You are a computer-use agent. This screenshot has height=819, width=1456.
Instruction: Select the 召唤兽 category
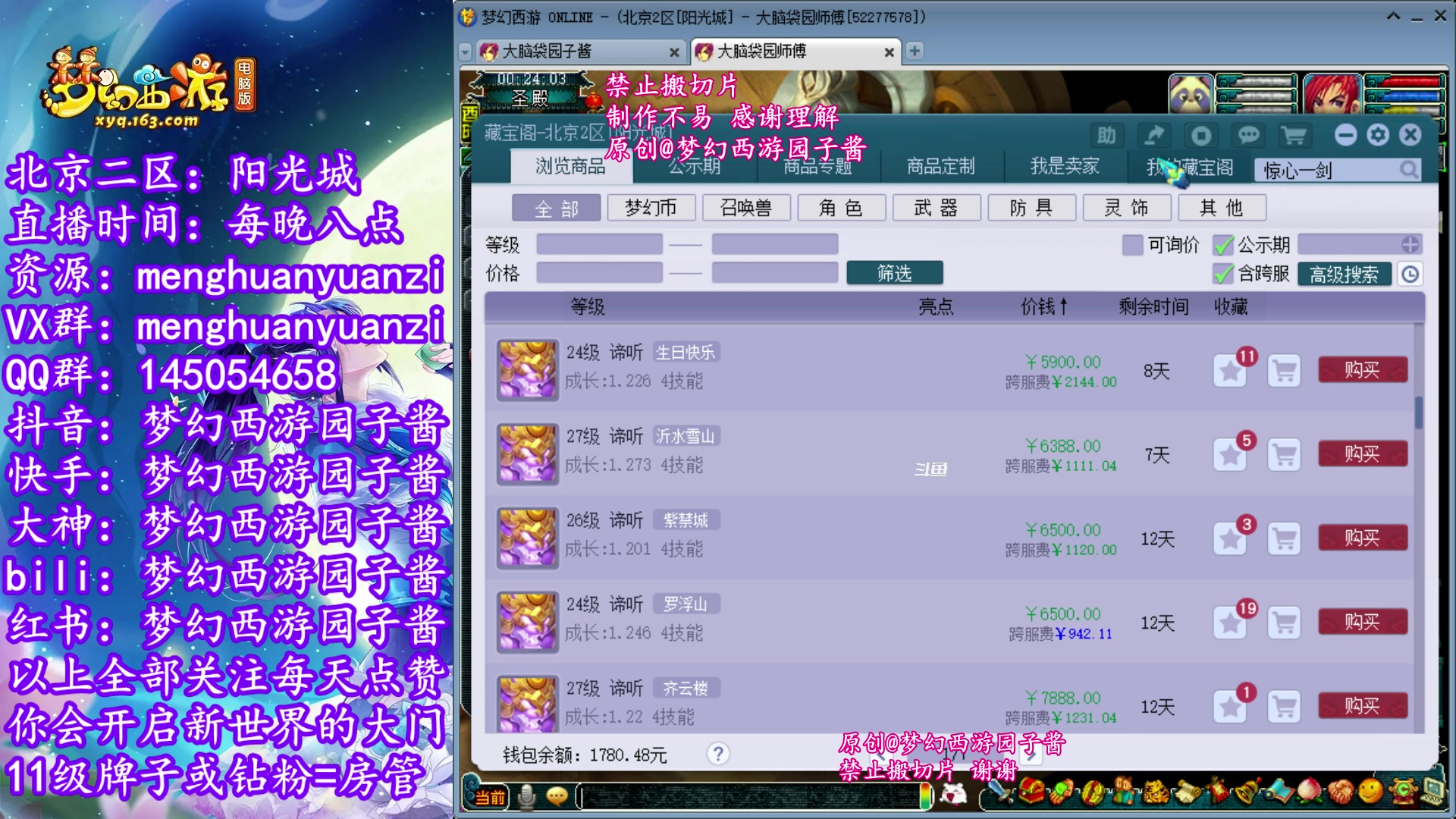[746, 208]
